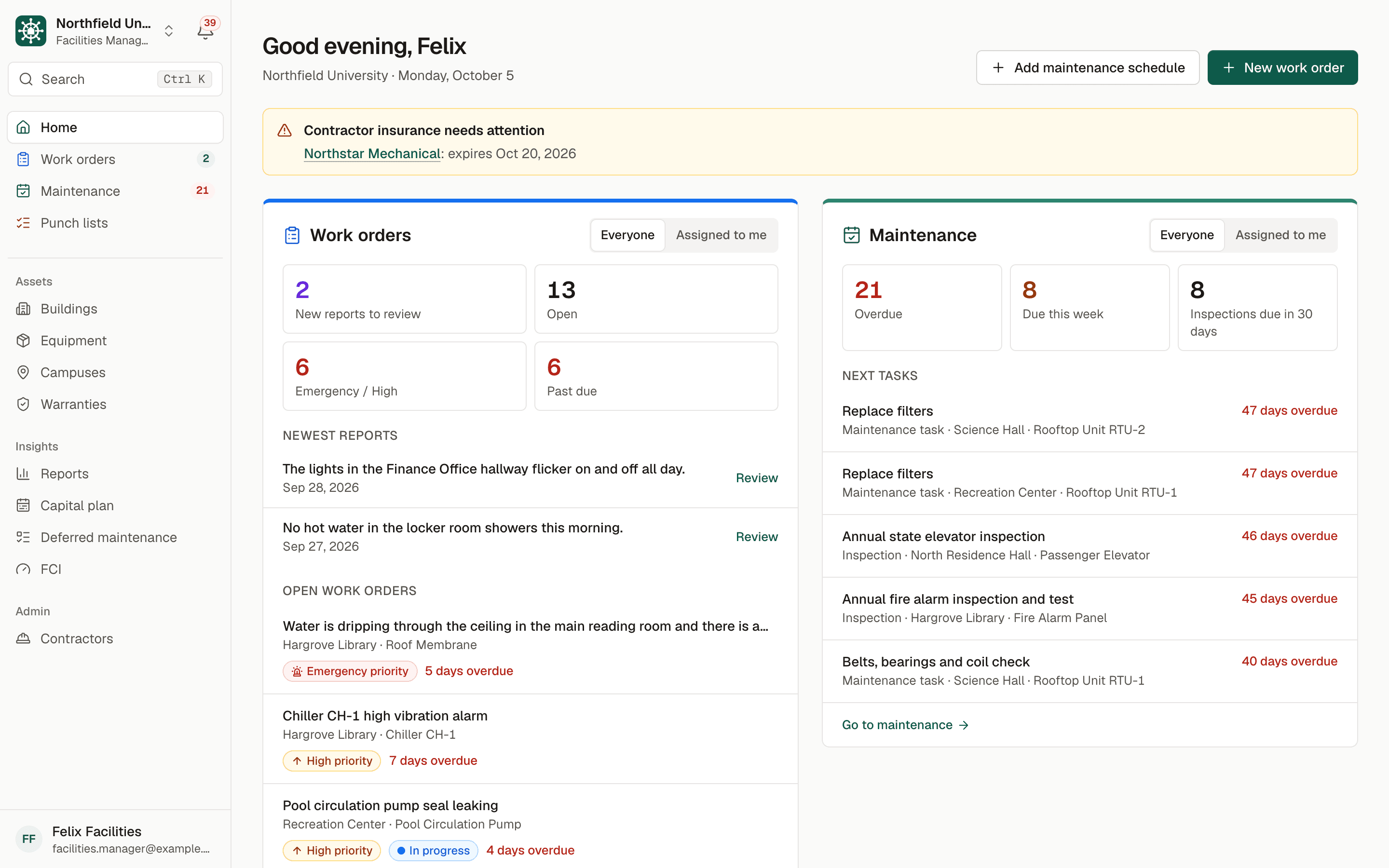The width and height of the screenshot is (1389, 868).
Task: Click the Maintenance calendar icon in sidebar
Action: [23, 191]
